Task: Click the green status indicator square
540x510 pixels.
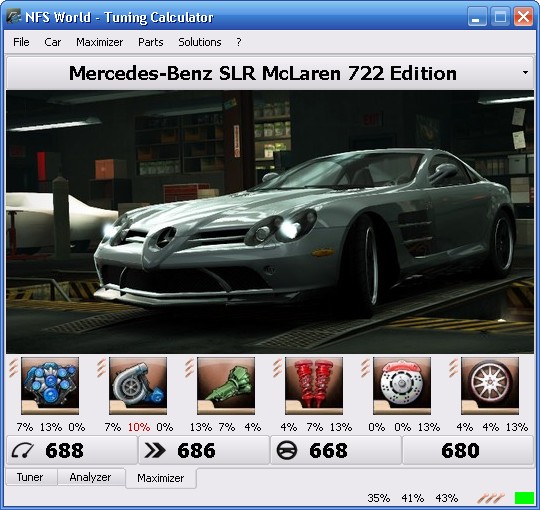Action: coord(524,498)
